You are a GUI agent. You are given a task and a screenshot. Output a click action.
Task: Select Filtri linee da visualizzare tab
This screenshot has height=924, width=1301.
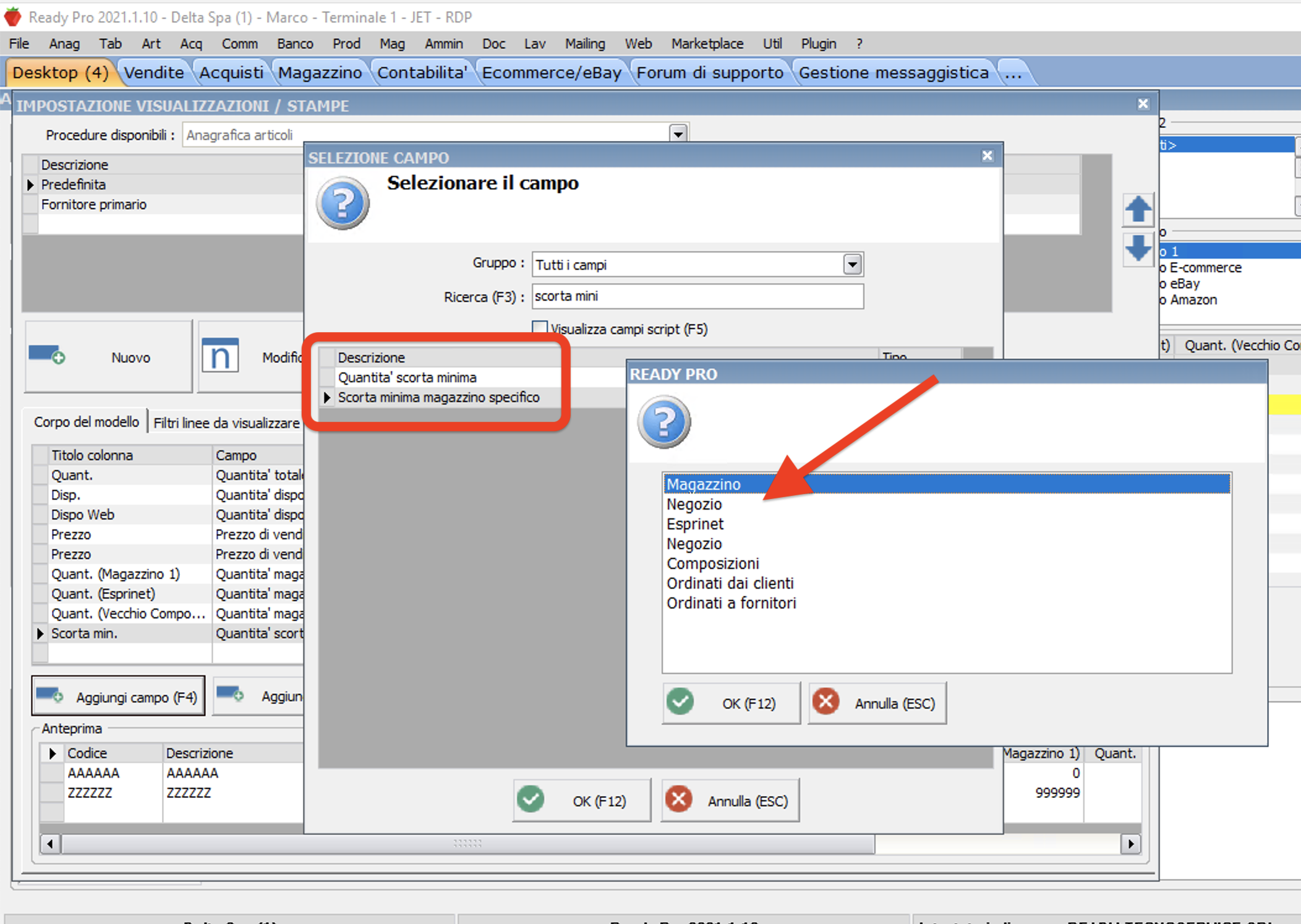(226, 423)
